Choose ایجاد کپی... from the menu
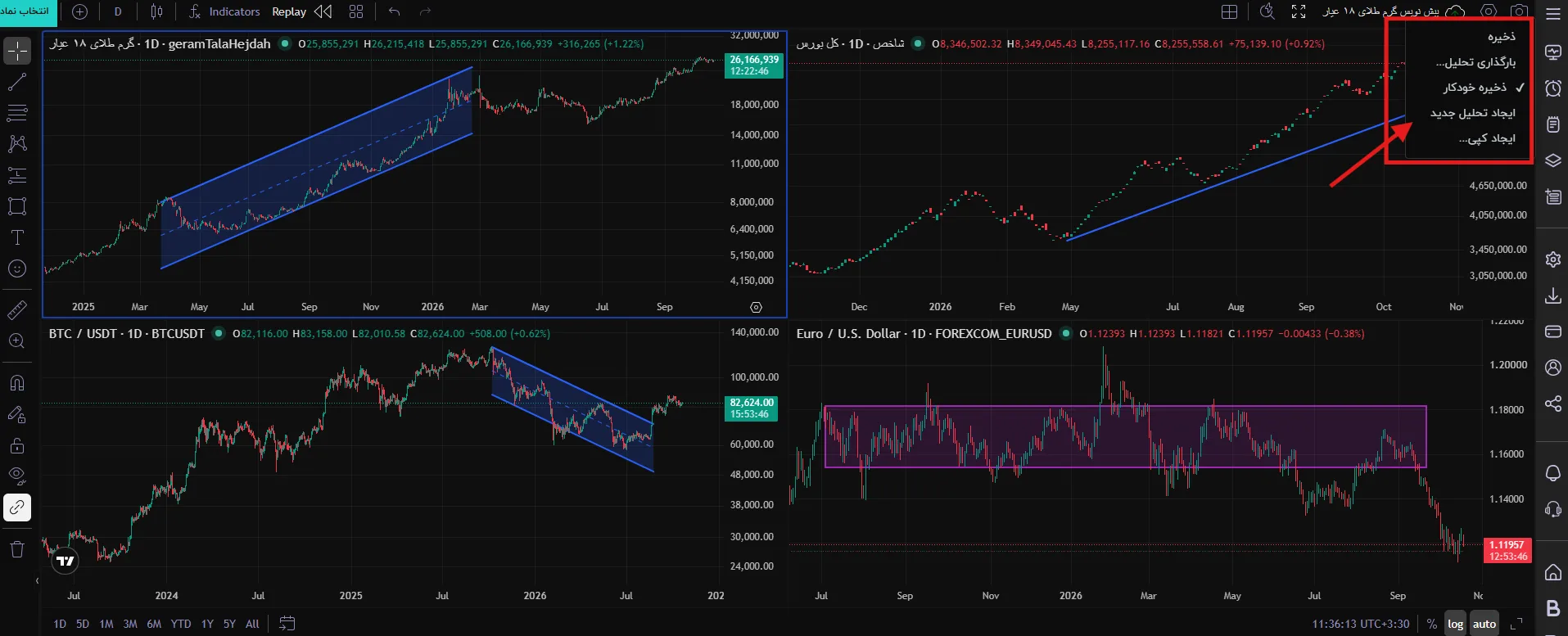Viewport: 1568px width, 636px height. (x=1467, y=138)
